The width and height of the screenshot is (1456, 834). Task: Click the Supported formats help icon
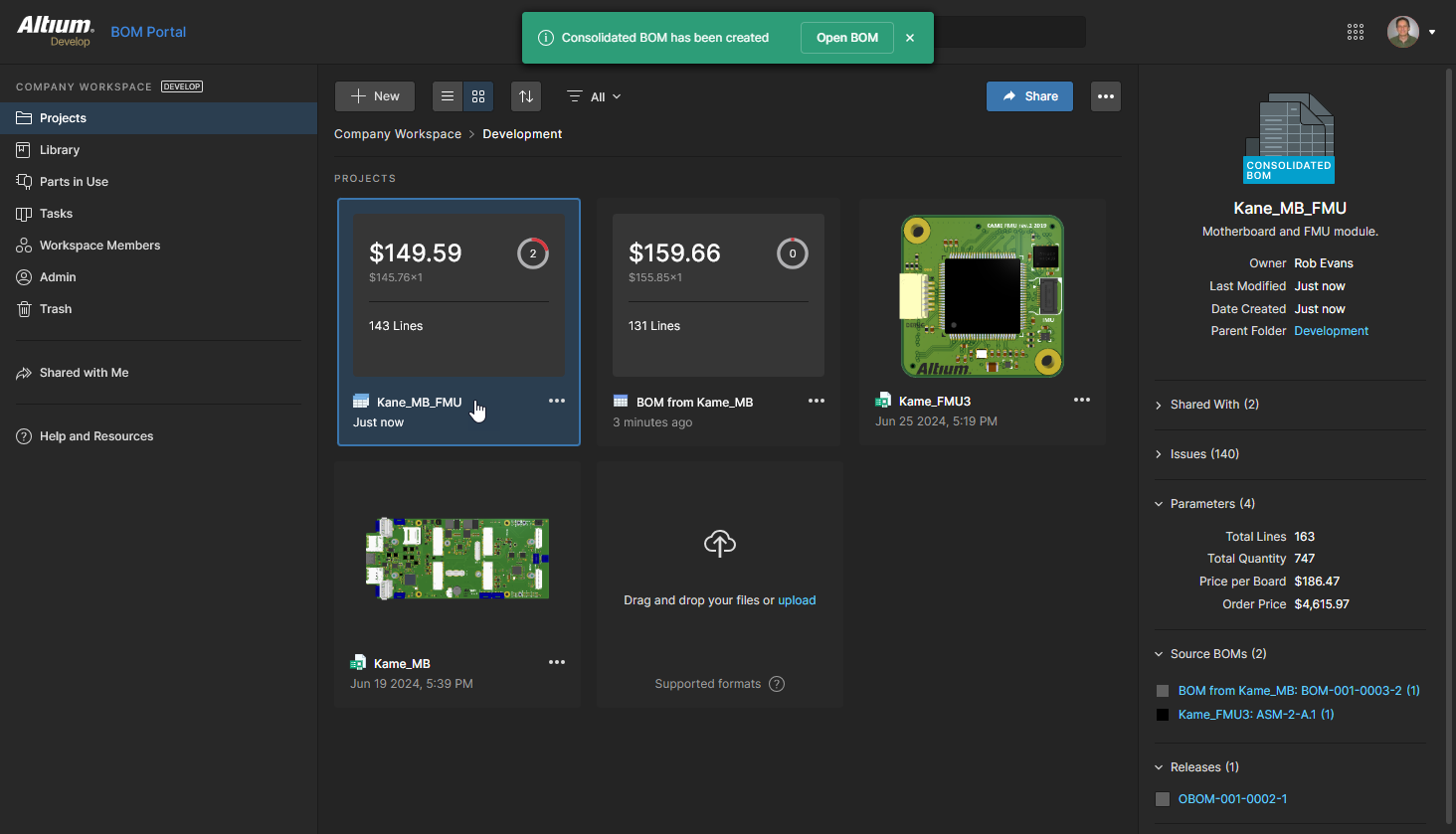(x=777, y=684)
